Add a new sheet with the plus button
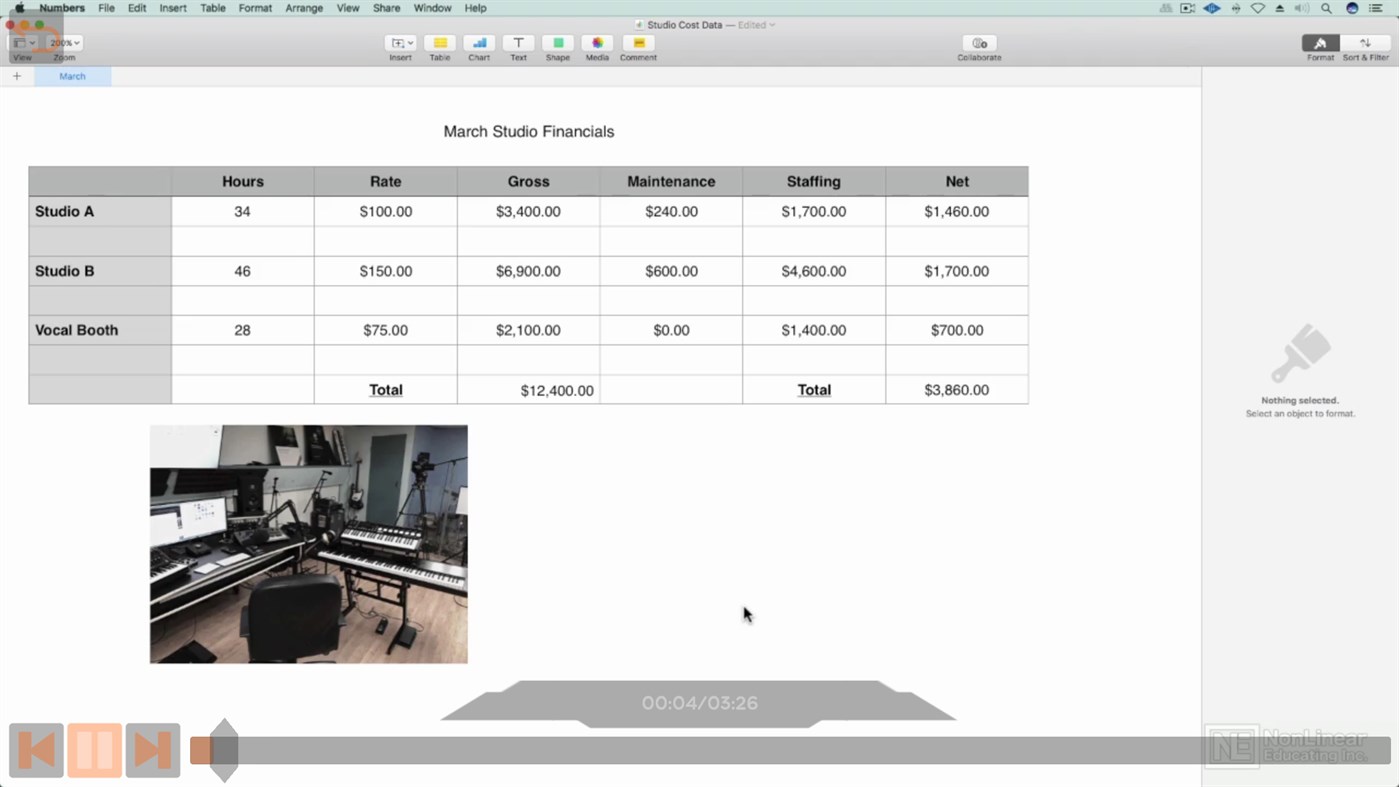 [x=16, y=76]
